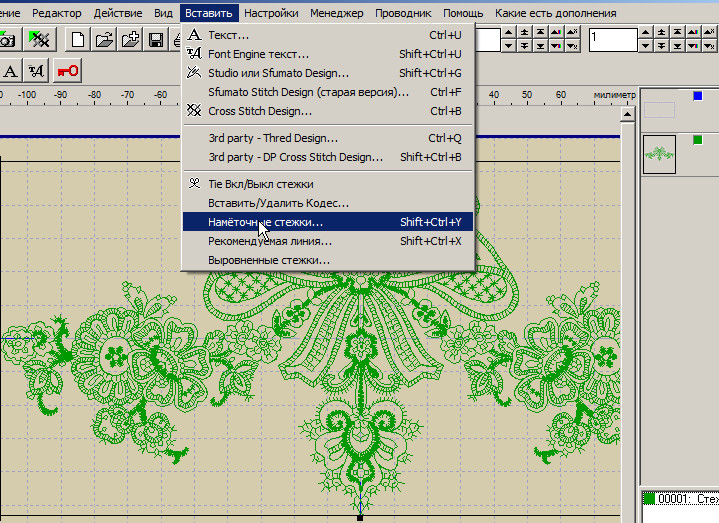Click jump-to-top arrow beside the empty field

point(540,32)
